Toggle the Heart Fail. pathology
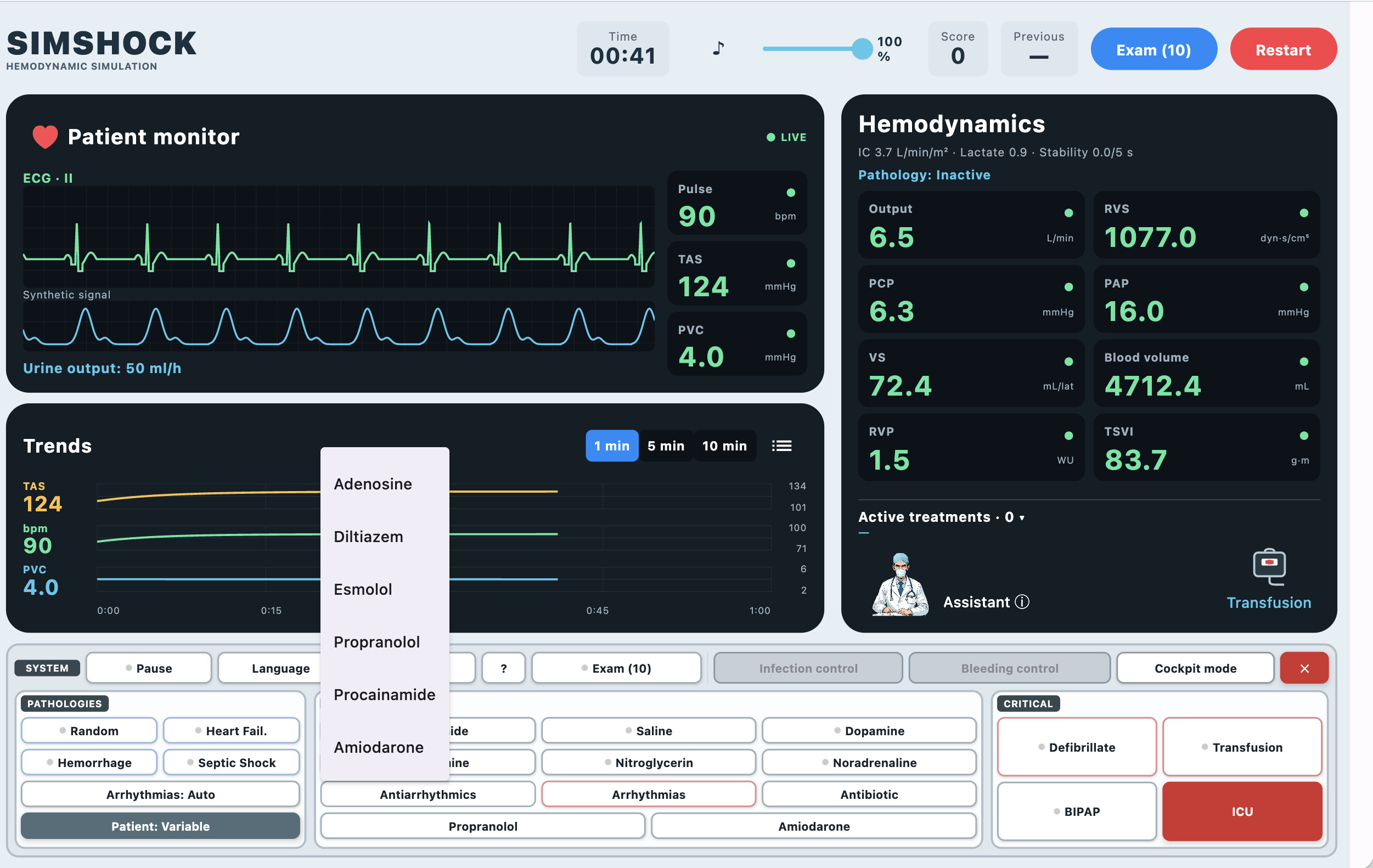Image resolution: width=1373 pixels, height=868 pixels. [231, 731]
